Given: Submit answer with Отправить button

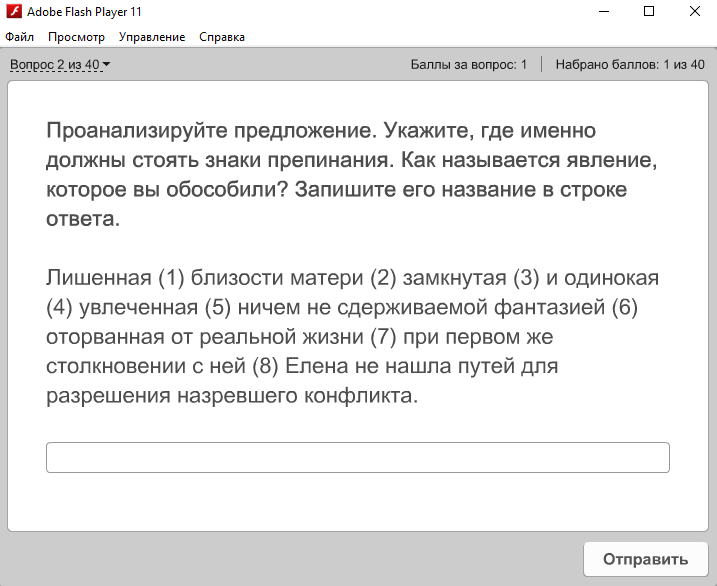Looking at the screenshot, I should (x=645, y=559).
